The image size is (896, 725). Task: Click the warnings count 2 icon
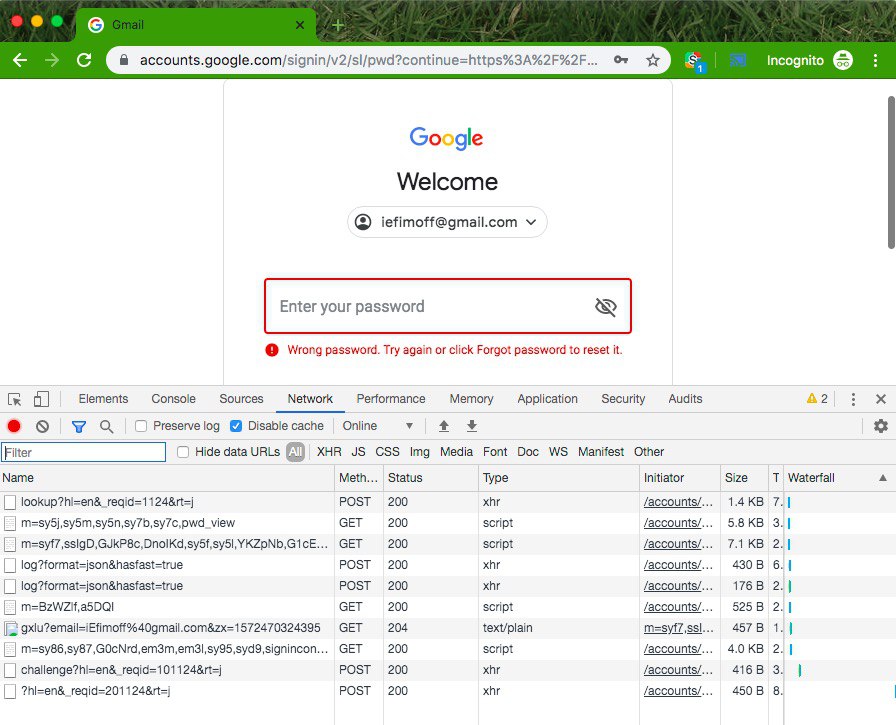pyautogui.click(x=817, y=399)
